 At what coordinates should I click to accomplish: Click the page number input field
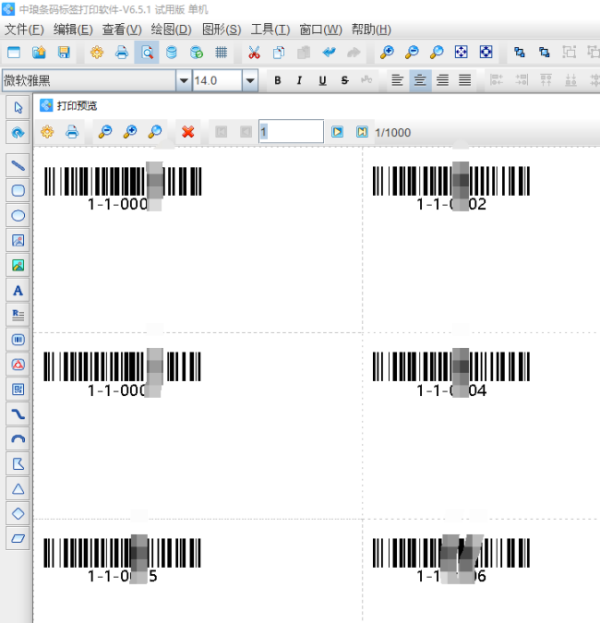pos(290,131)
